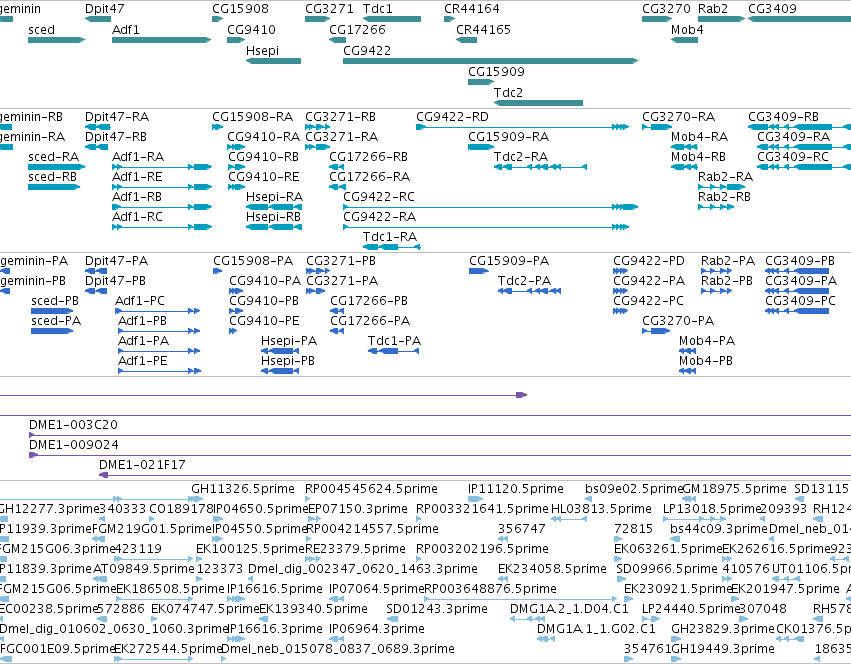851x664 pixels.
Task: Click EST GH23829.3prime
Action: click(722, 629)
